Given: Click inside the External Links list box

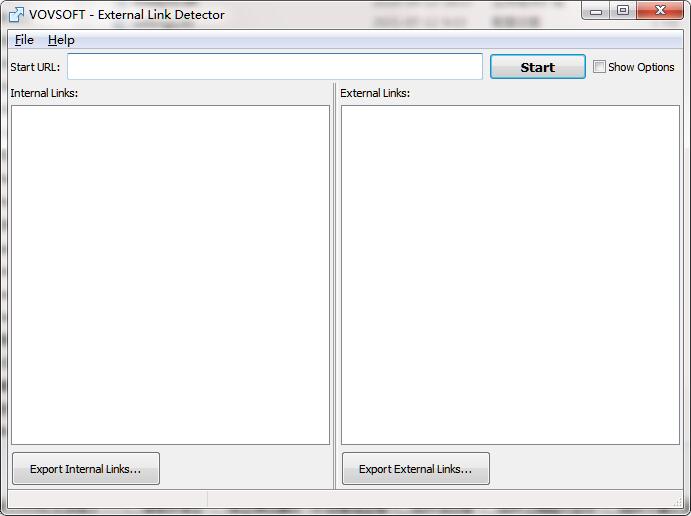Looking at the screenshot, I should coord(510,275).
